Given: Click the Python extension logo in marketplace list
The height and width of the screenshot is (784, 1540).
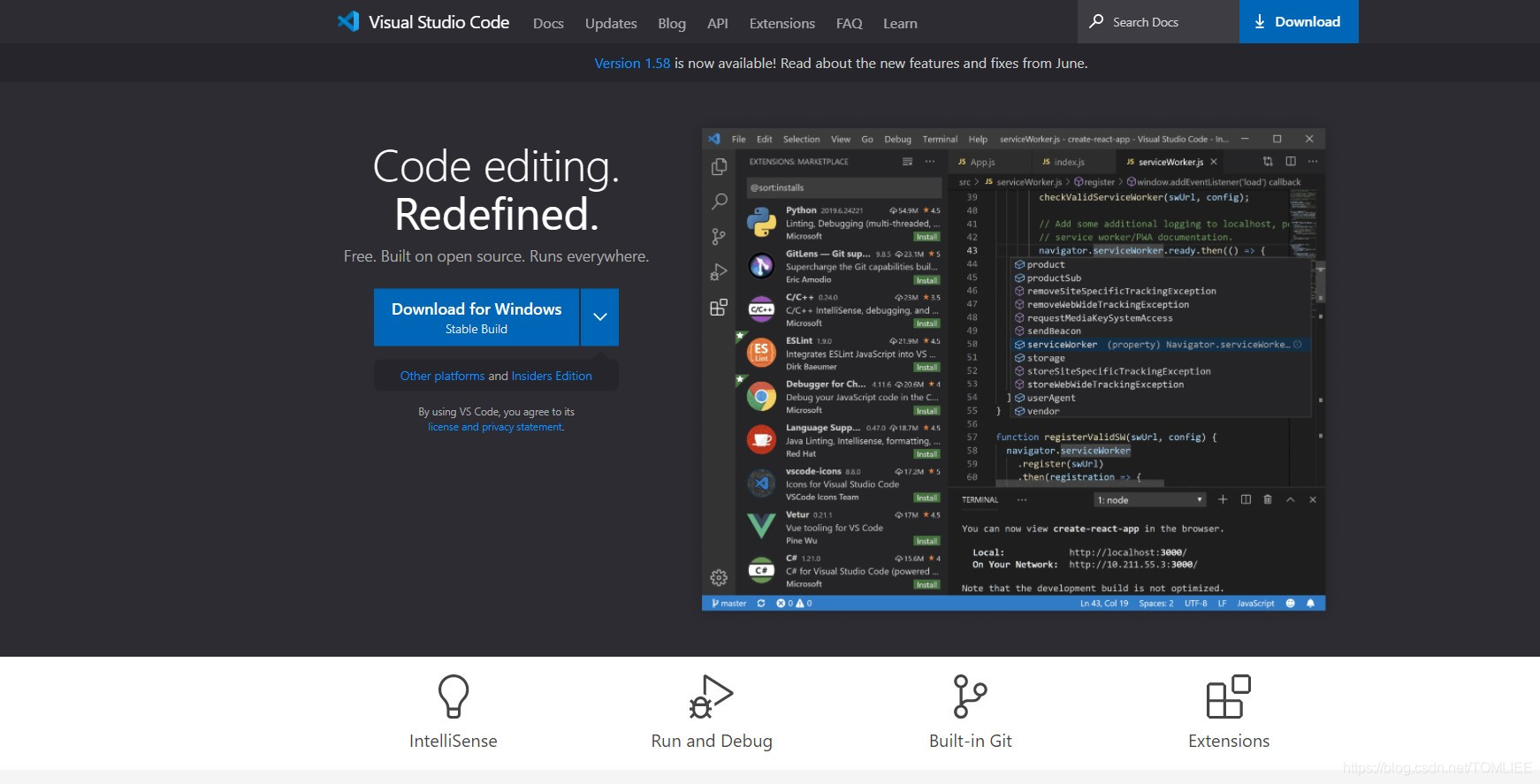Looking at the screenshot, I should pyautogui.click(x=761, y=222).
